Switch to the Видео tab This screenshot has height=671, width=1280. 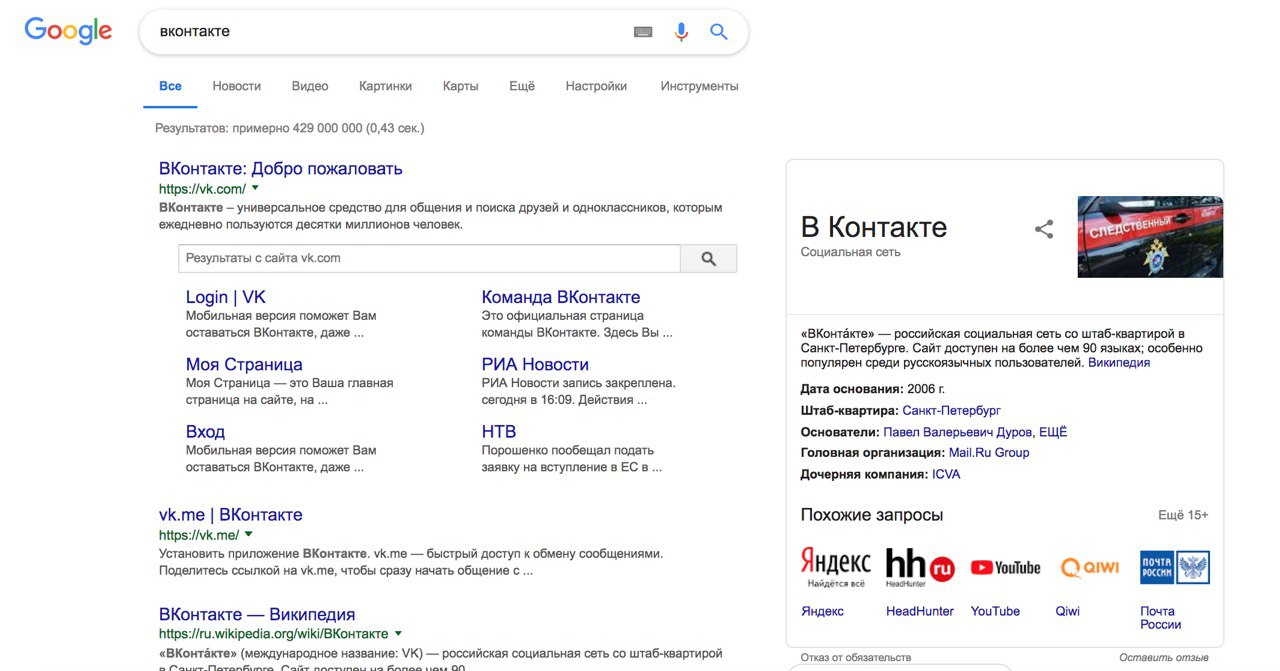tap(310, 86)
